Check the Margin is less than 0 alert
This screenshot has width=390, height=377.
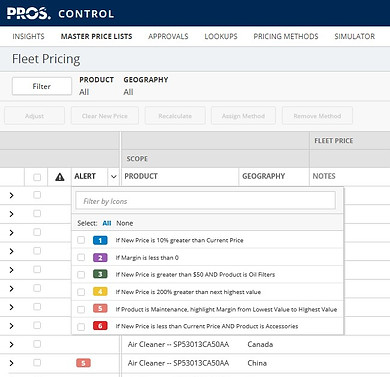pyautogui.click(x=81, y=257)
